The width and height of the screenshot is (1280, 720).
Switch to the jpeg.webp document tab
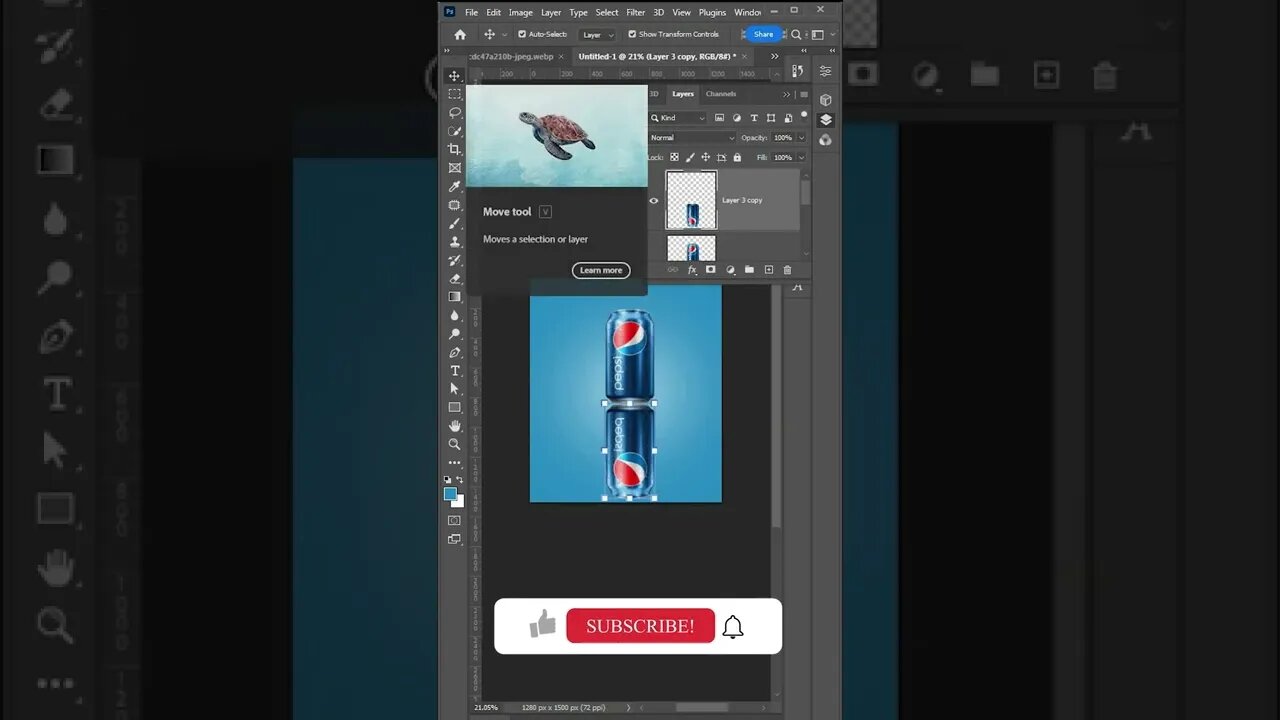coord(512,56)
